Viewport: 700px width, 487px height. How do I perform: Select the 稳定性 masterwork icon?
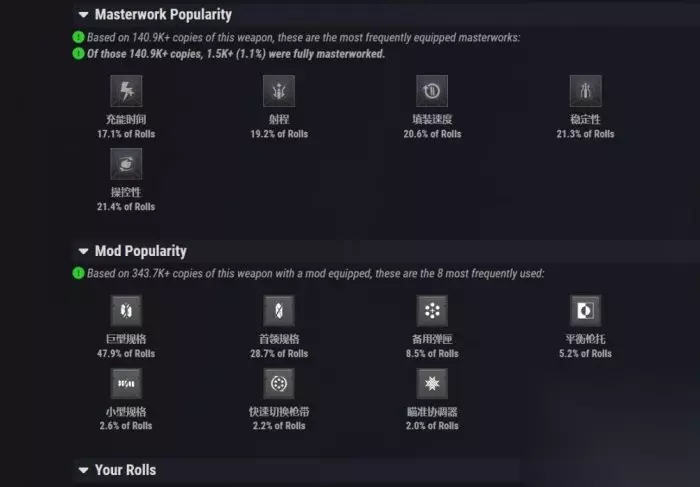point(585,92)
